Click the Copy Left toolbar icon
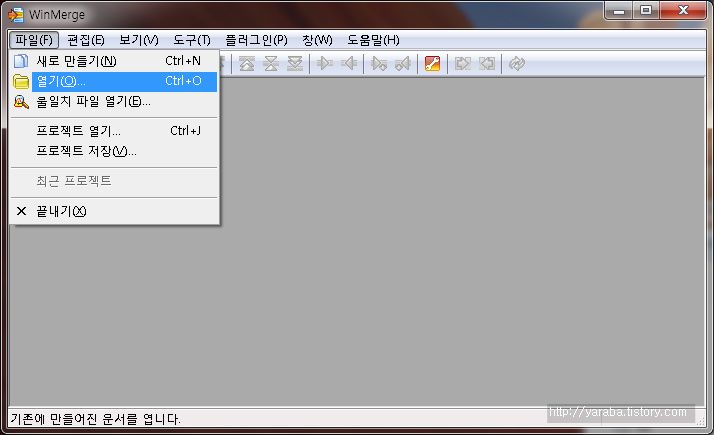This screenshot has width=714, height=435. click(349, 63)
